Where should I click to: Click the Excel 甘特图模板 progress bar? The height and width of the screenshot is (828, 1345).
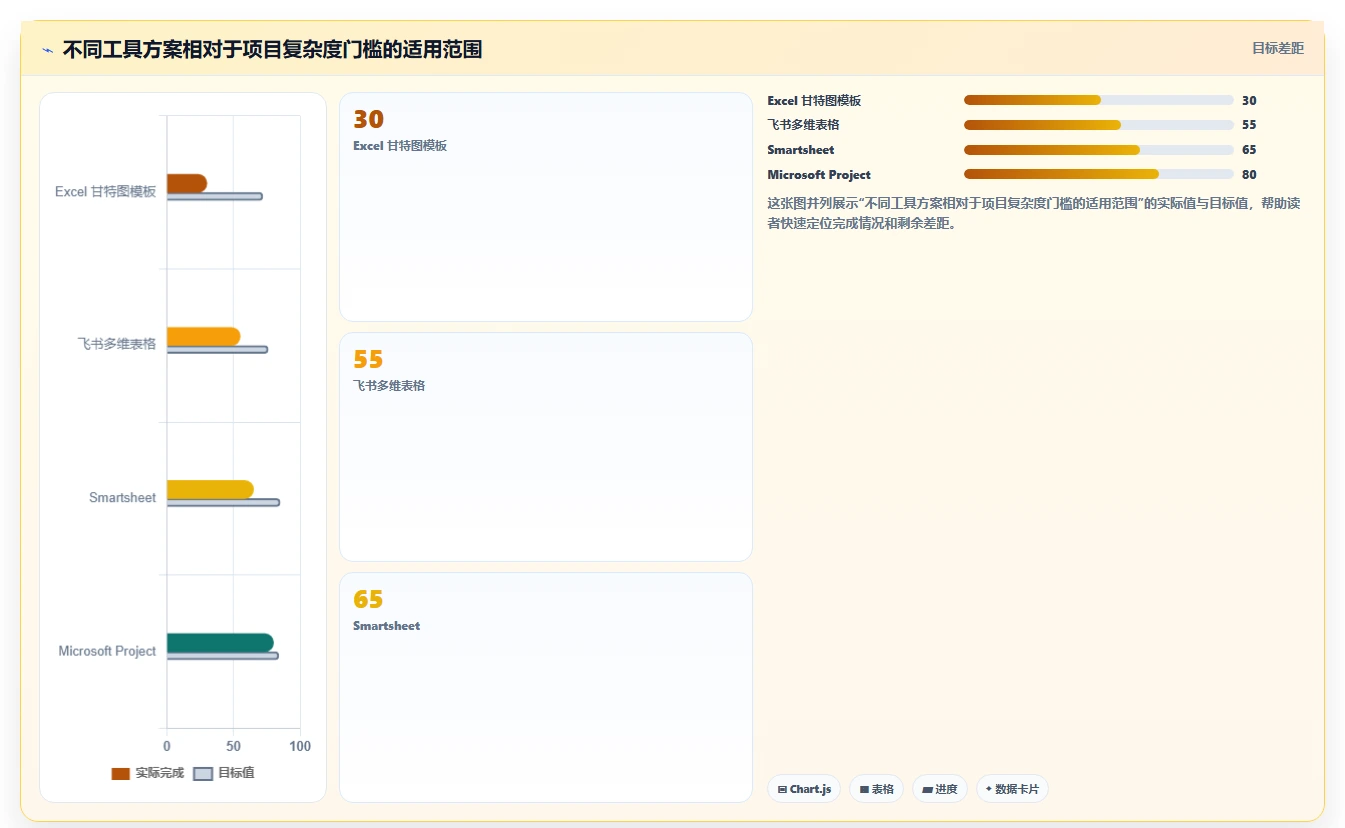(1098, 100)
